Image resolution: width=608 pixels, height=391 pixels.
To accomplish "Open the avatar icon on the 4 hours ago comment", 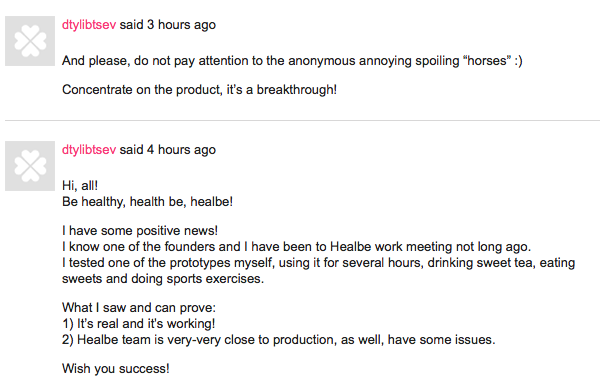I will [x=30, y=166].
